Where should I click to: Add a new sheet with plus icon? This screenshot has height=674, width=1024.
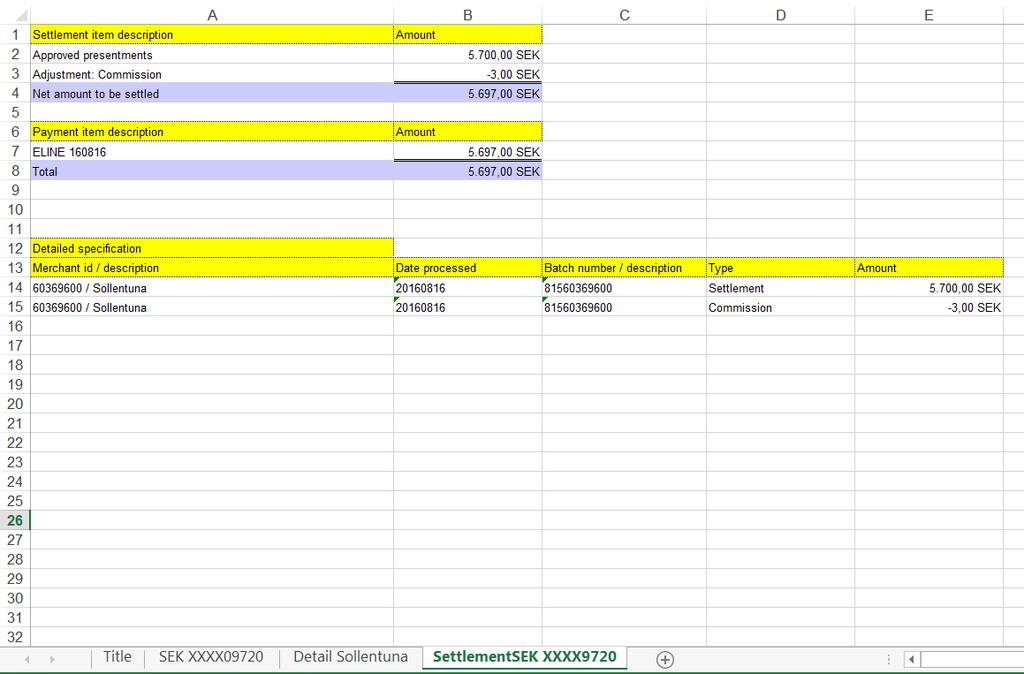[665, 659]
